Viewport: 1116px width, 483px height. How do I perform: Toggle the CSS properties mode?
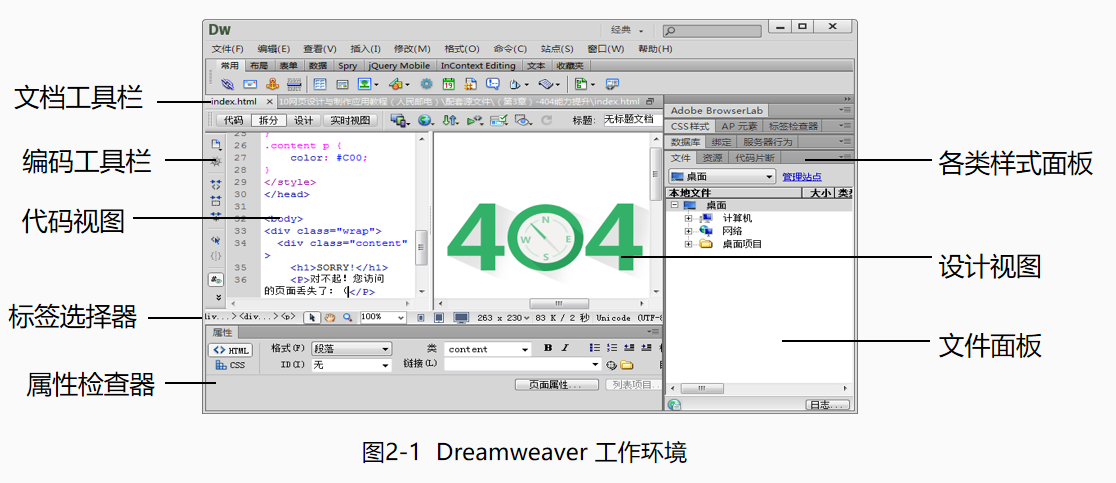pos(230,366)
